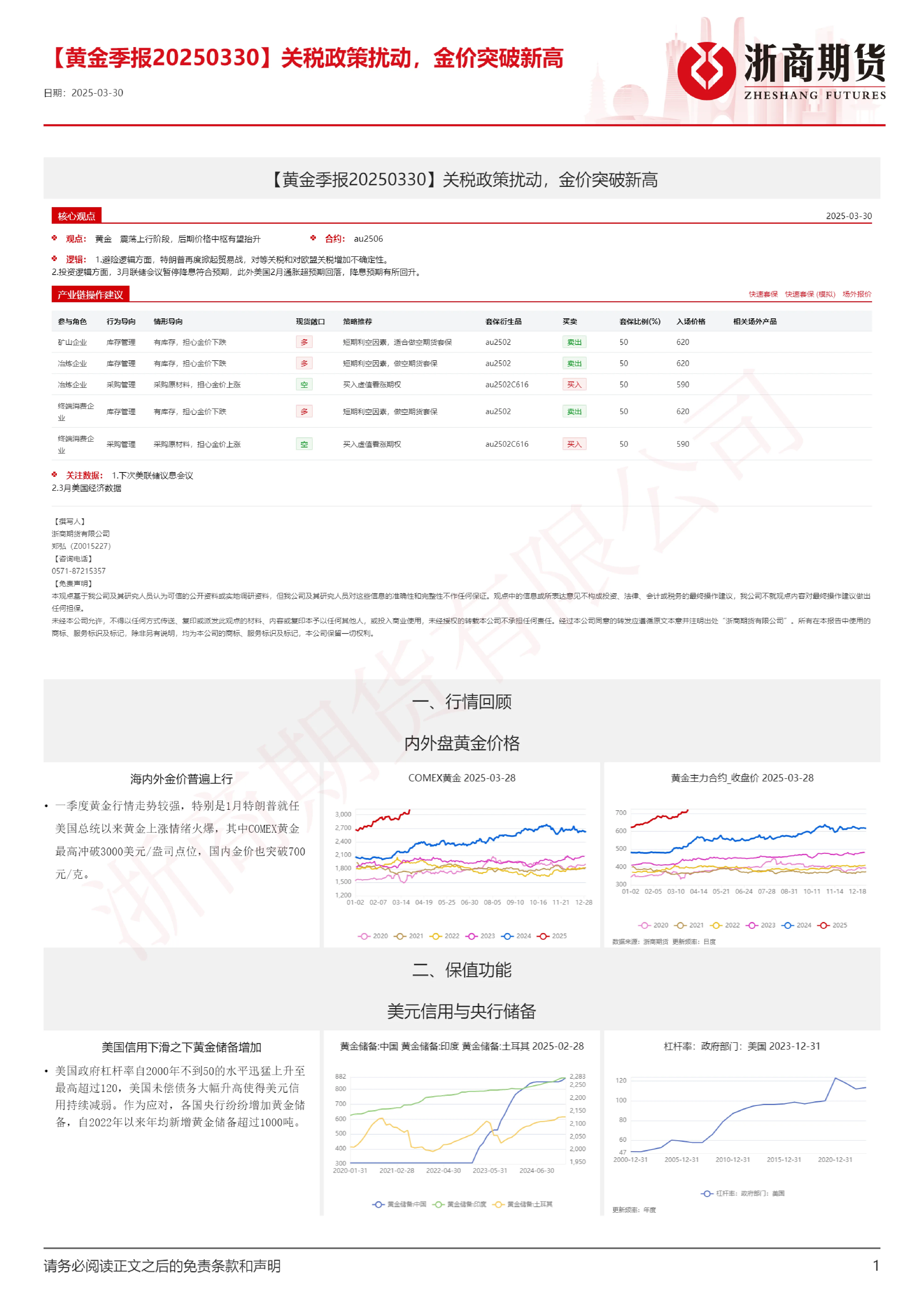The height and width of the screenshot is (1308, 924).
Task: Click the US government leverage line chart
Action: tap(748, 1115)
